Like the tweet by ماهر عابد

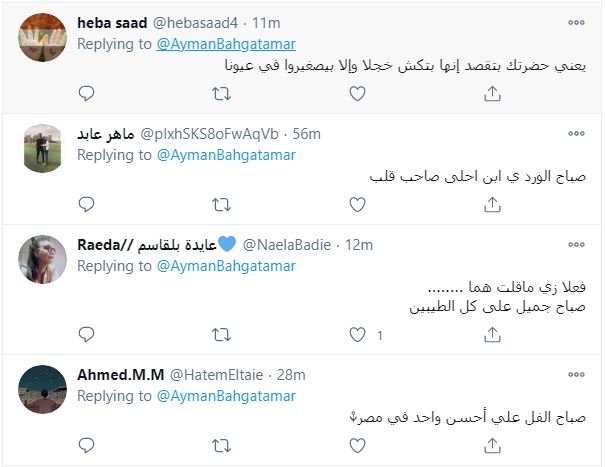356,205
